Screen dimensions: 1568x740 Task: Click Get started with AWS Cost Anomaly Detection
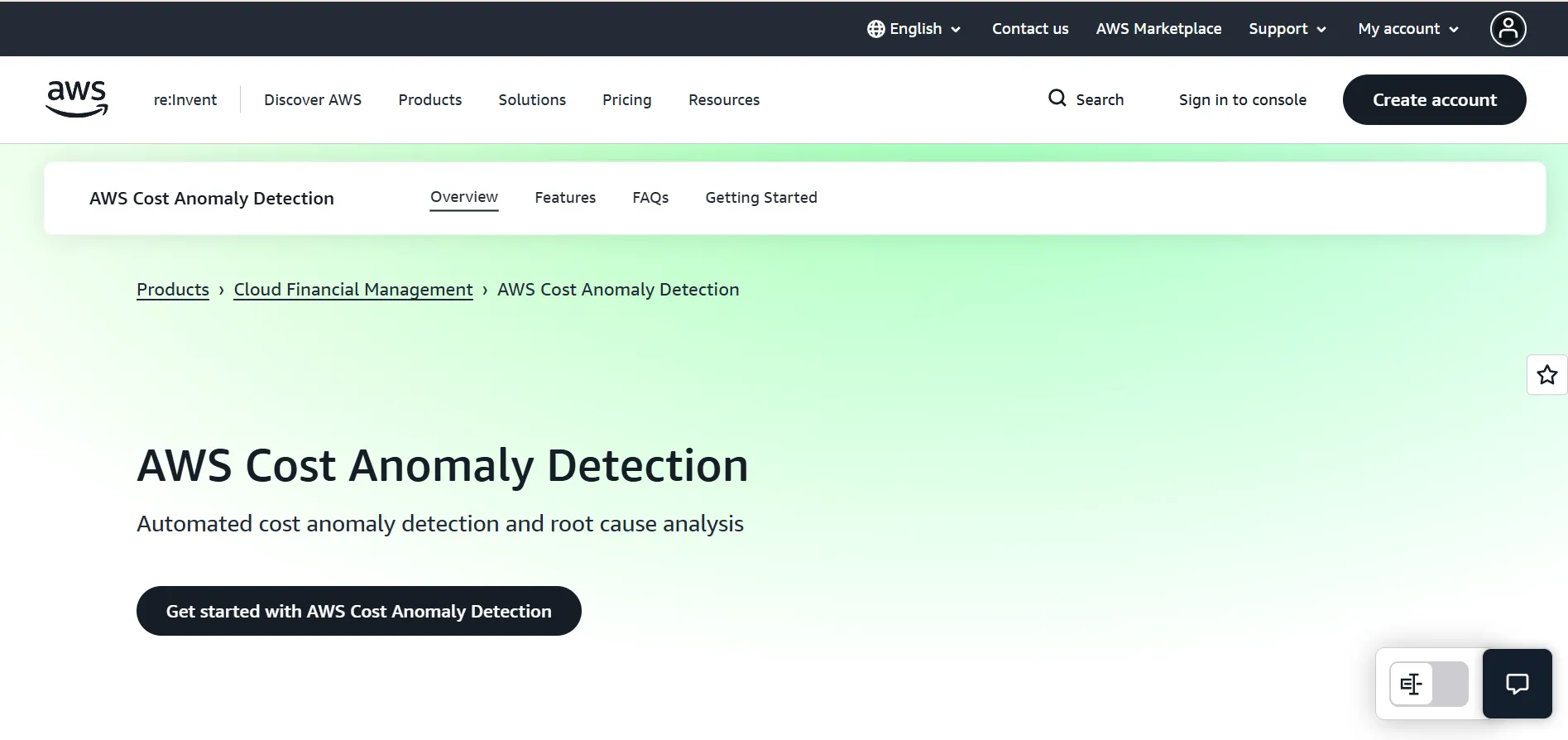[359, 611]
